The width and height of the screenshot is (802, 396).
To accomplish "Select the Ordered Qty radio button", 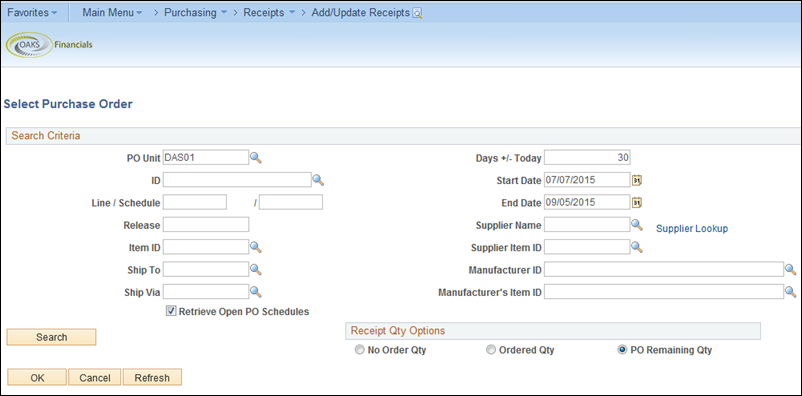I will pos(491,350).
